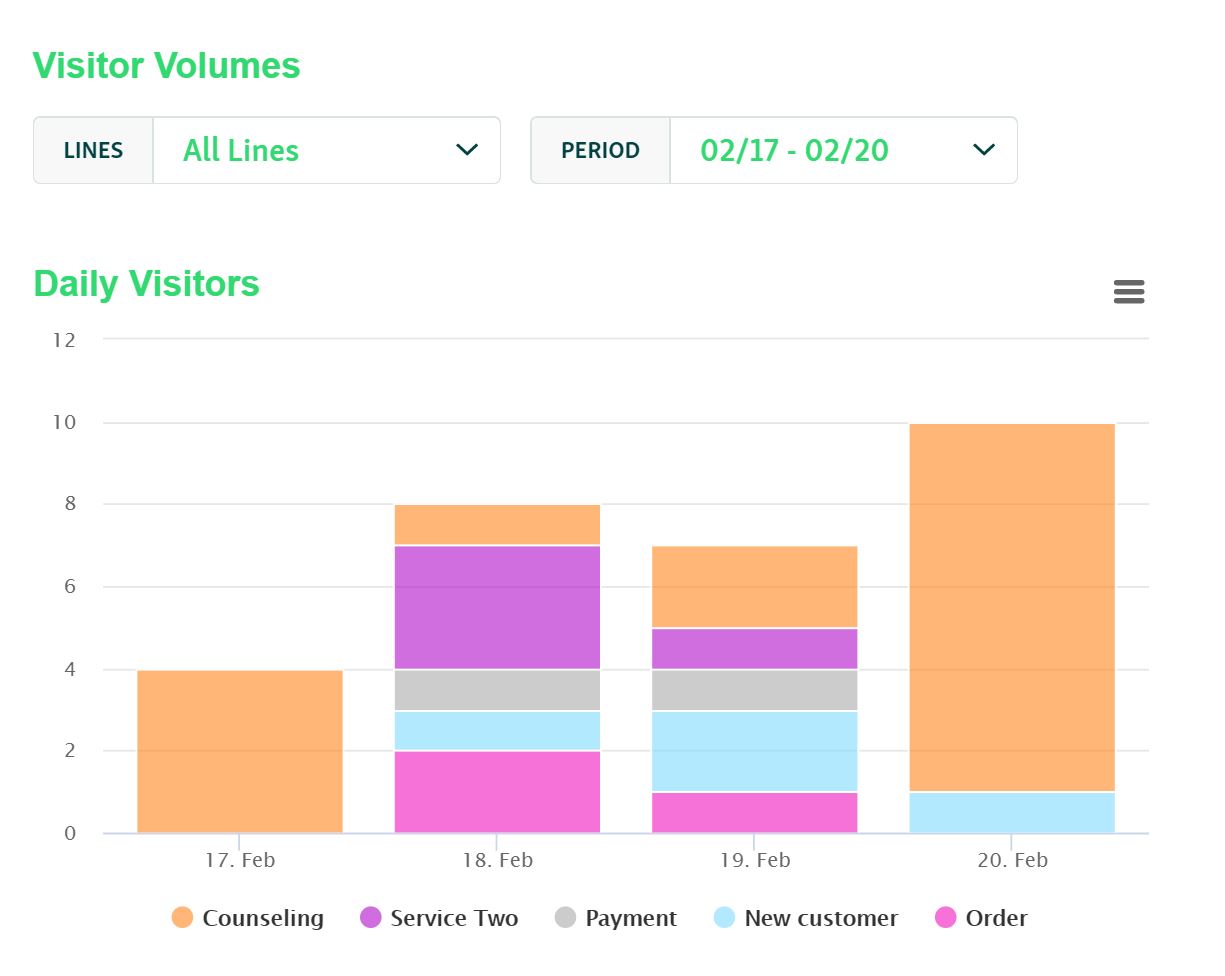Click blue New customer segment on 20. Feb
The width and height of the screenshot is (1225, 976).
click(x=1012, y=813)
